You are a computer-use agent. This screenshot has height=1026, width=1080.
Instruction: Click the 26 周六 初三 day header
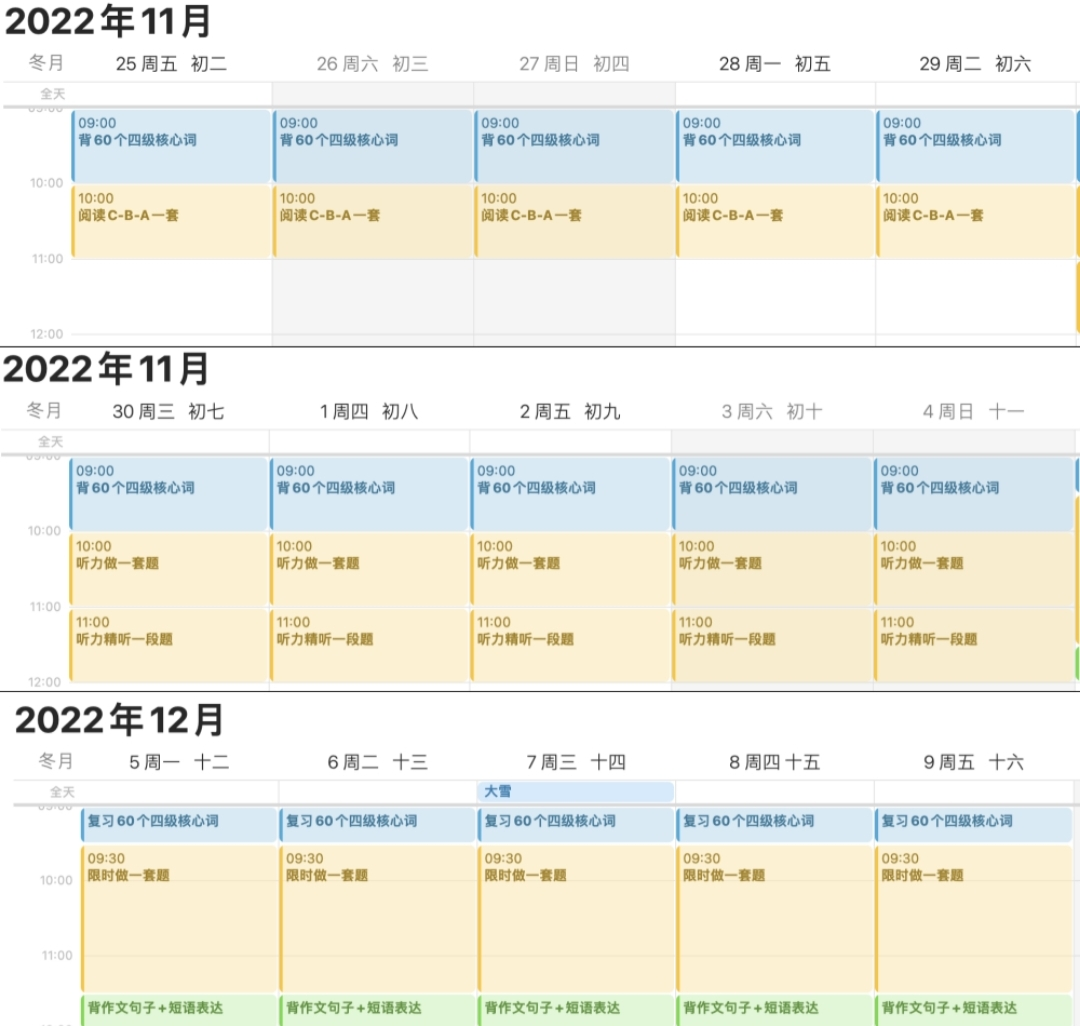click(x=372, y=64)
